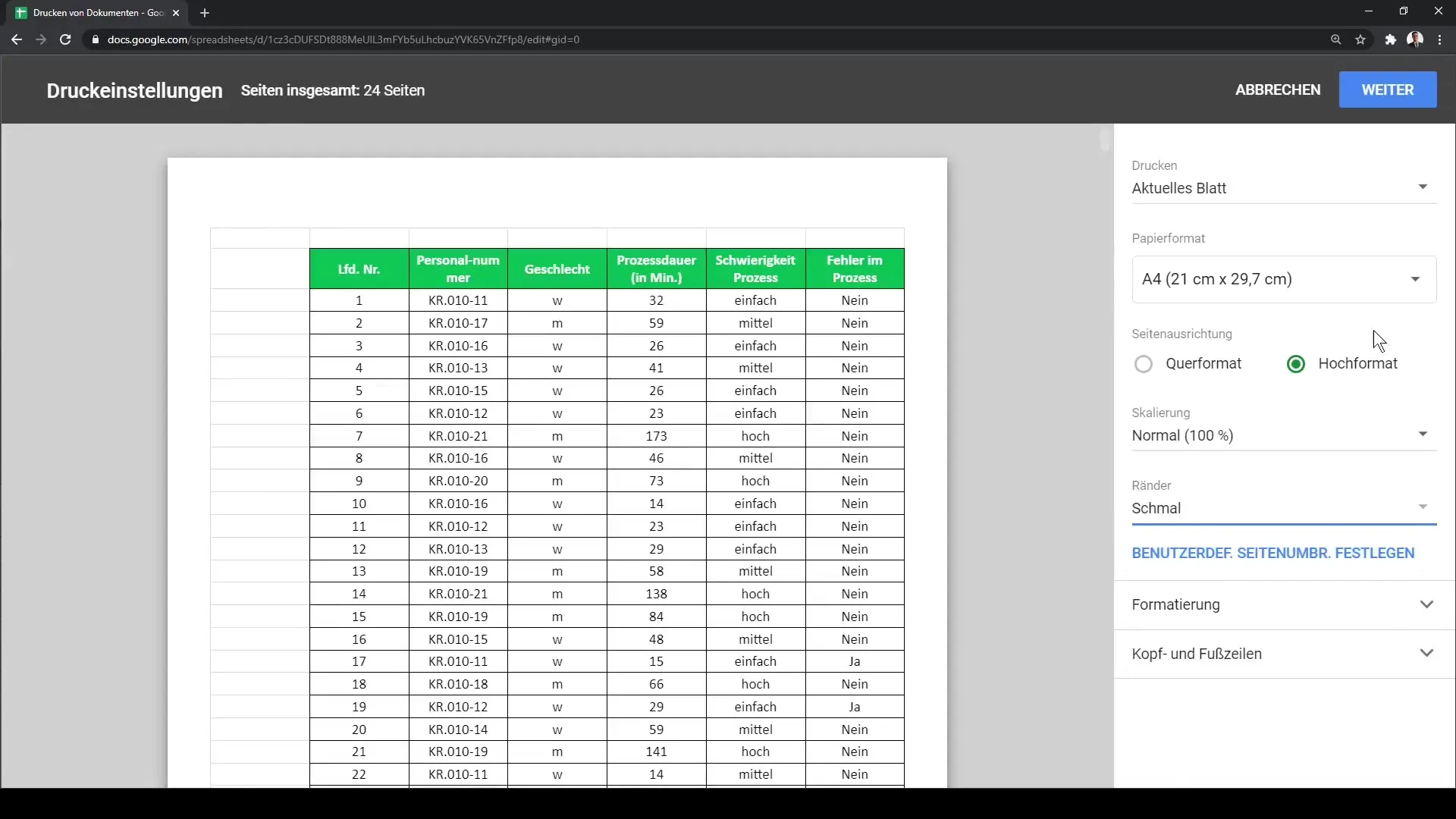
Task: Click the Seiten insgesamt: 24 Seiten text
Action: pos(333,90)
